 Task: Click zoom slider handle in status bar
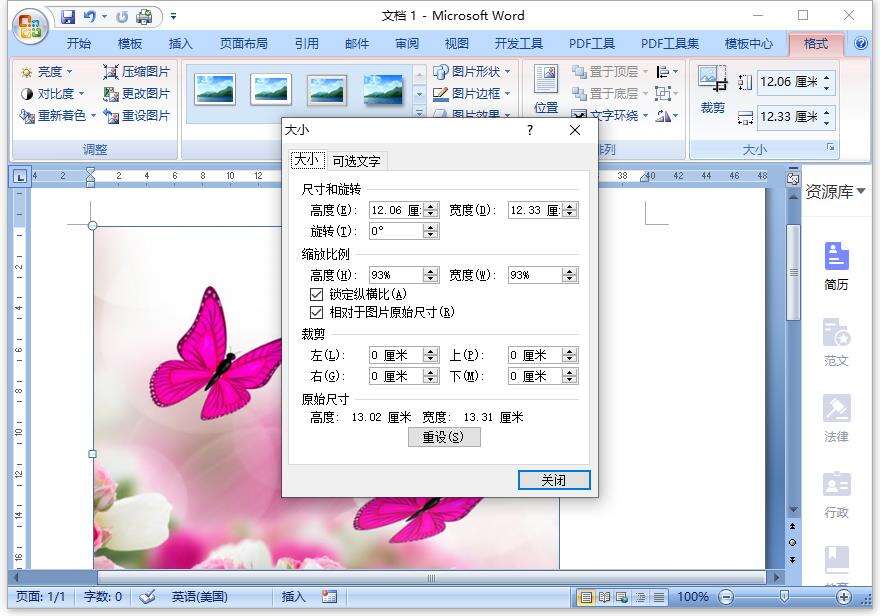tap(784, 596)
